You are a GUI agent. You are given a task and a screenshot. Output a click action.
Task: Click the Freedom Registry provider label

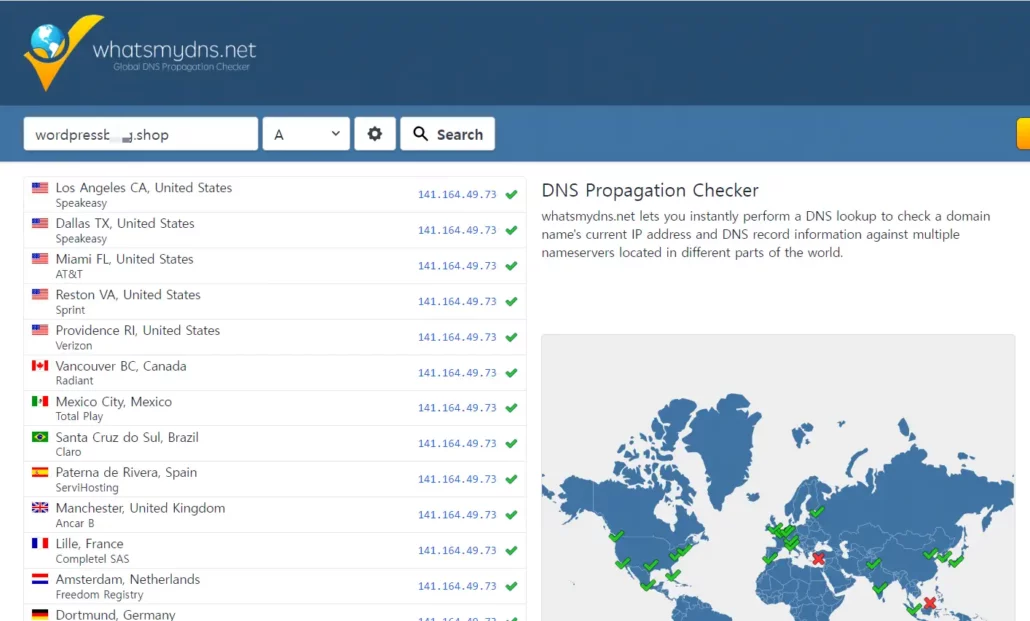click(99, 594)
